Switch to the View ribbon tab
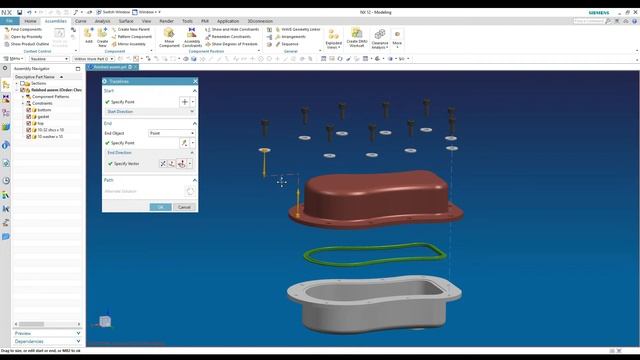The height and width of the screenshot is (360, 640). coord(146,21)
